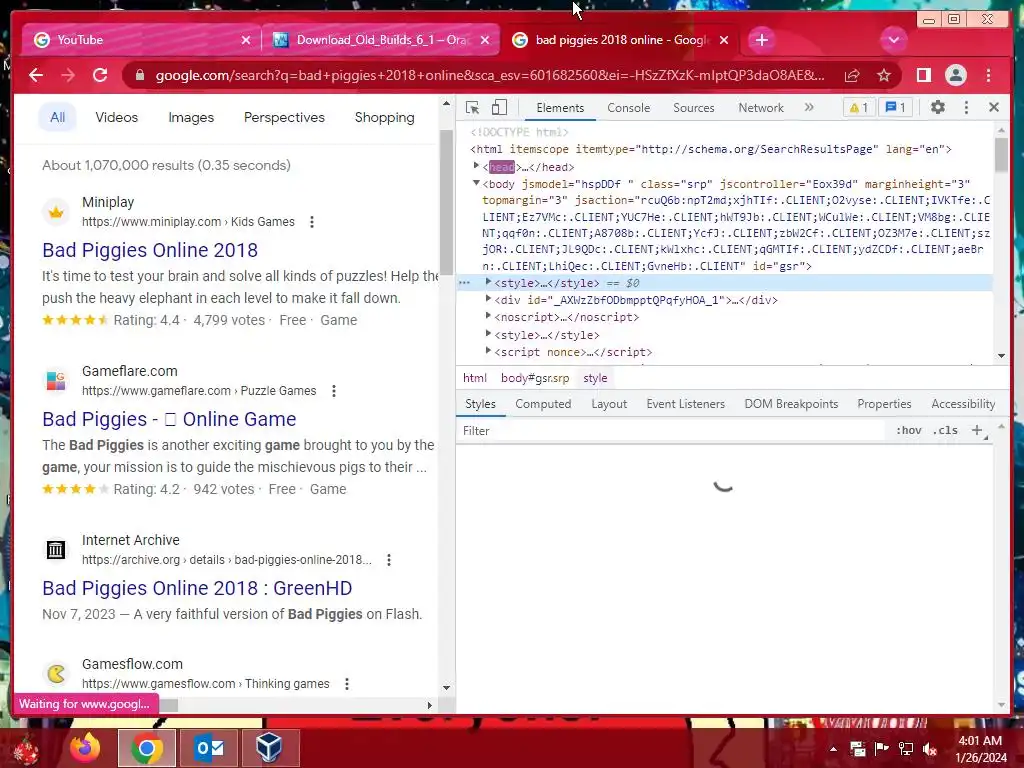Close the DevTools panel
The width and height of the screenshot is (1024, 768).
[x=994, y=107]
